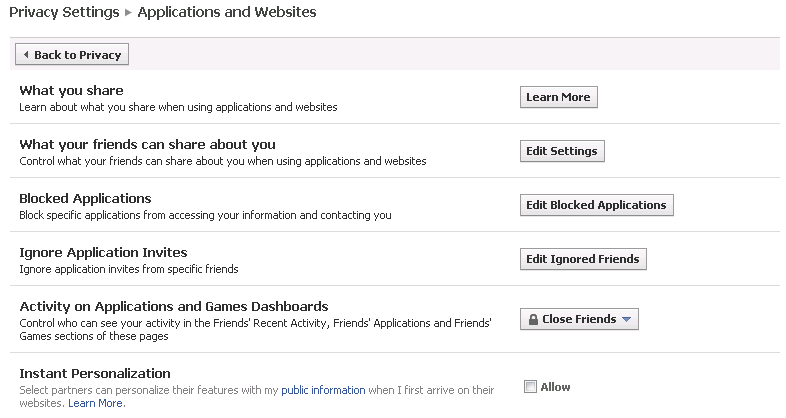The image size is (786, 418).
Task: Follow the public information link
Action: pyautogui.click(x=323, y=390)
